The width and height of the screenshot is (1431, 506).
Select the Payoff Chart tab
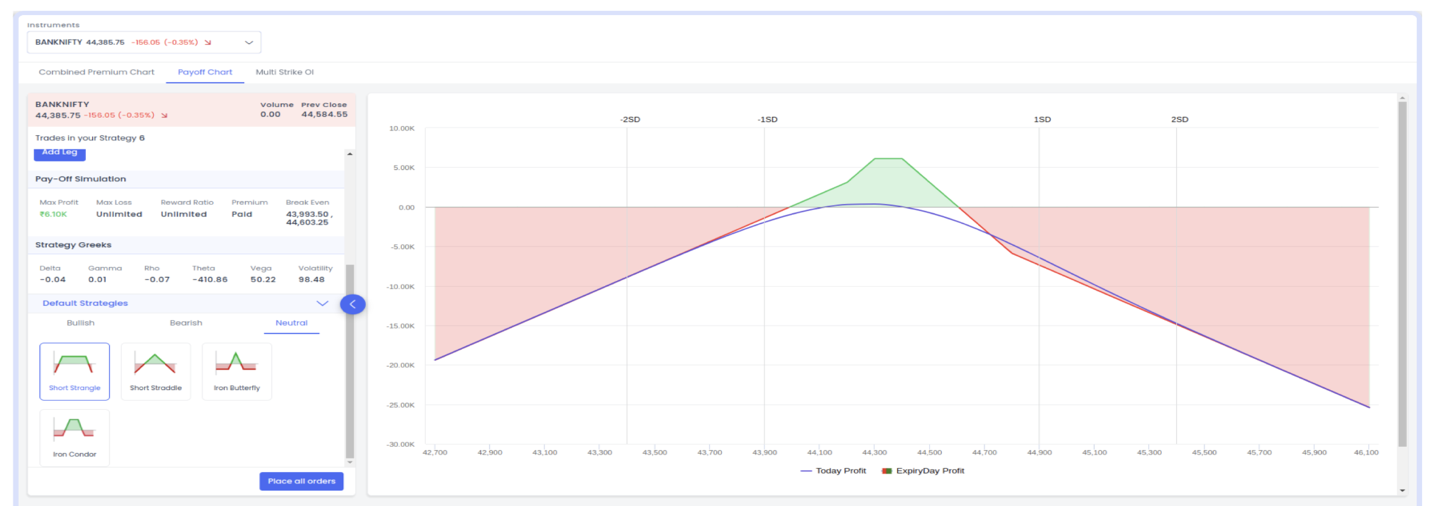point(205,72)
